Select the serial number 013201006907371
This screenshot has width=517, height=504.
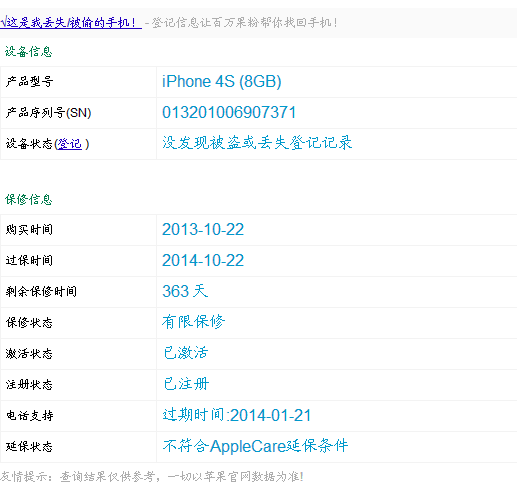229,112
